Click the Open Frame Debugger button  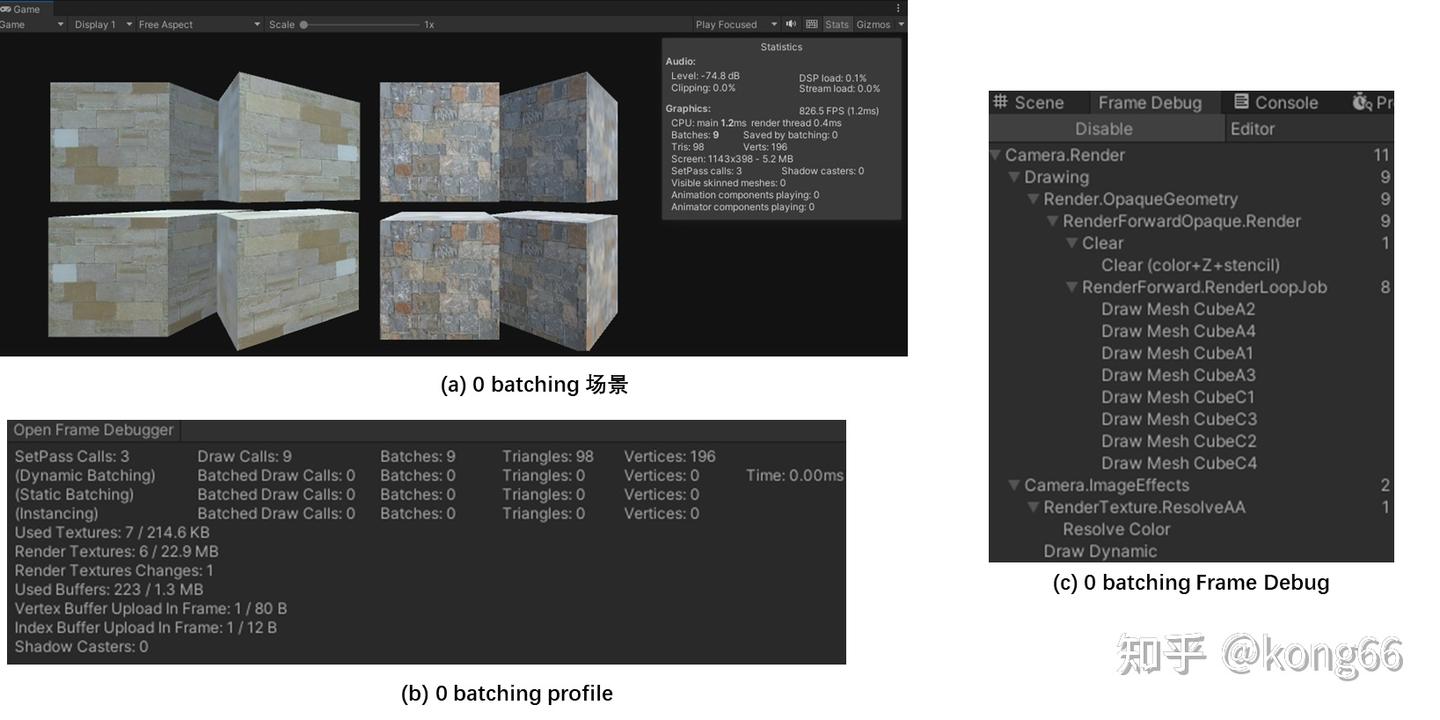[x=93, y=429]
